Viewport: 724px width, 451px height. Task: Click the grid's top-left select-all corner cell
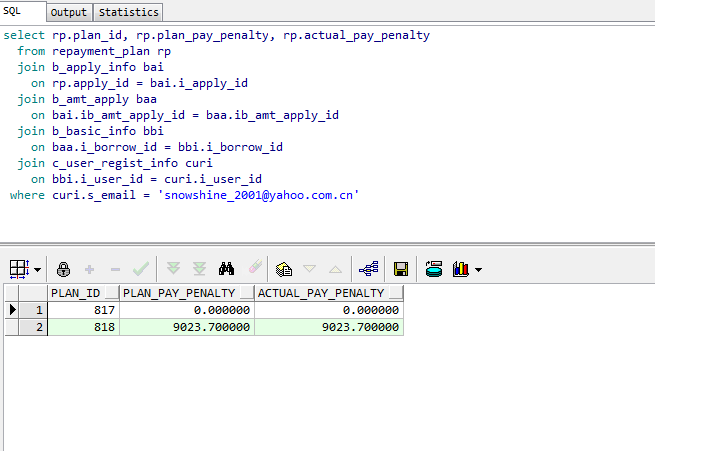pos(12,293)
